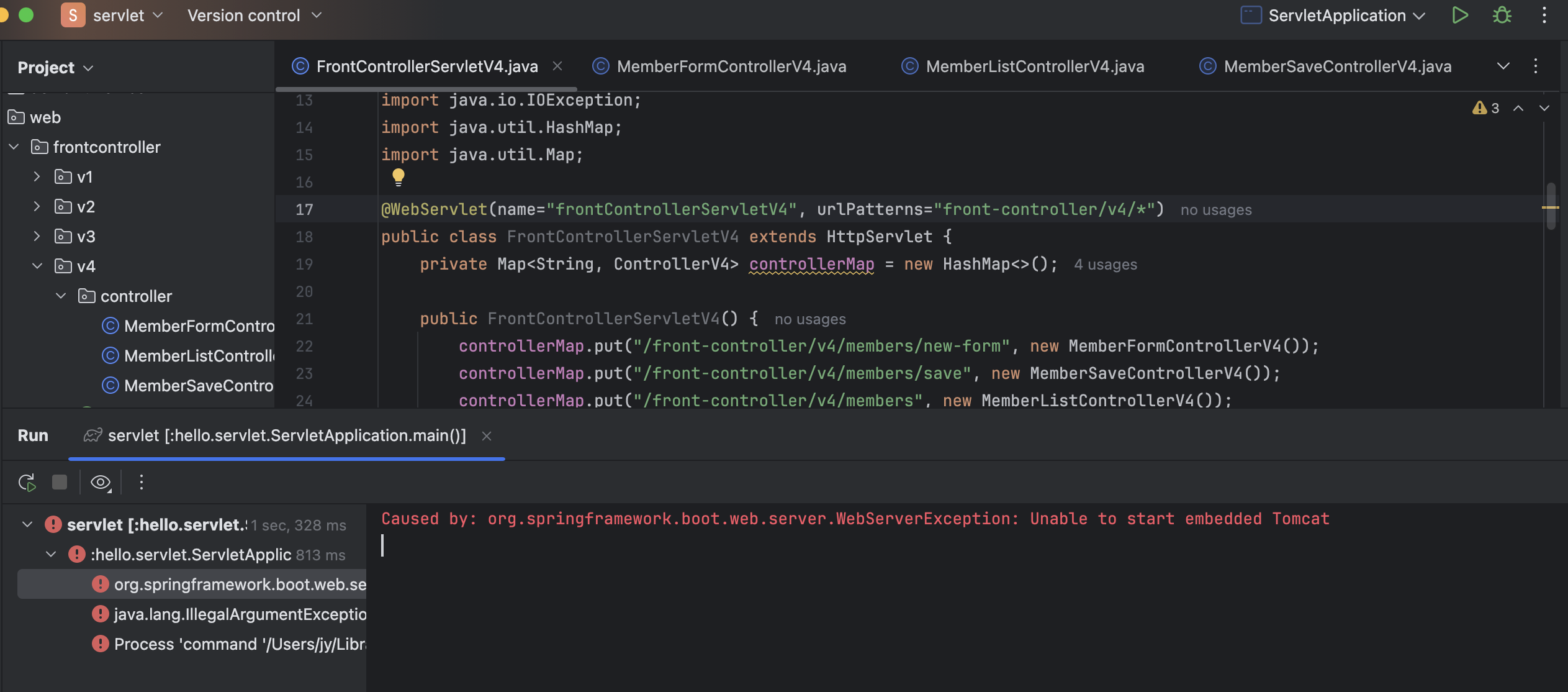Viewport: 1568px width, 692px height.
Task: Open the Version control dropdown
Action: (255, 16)
